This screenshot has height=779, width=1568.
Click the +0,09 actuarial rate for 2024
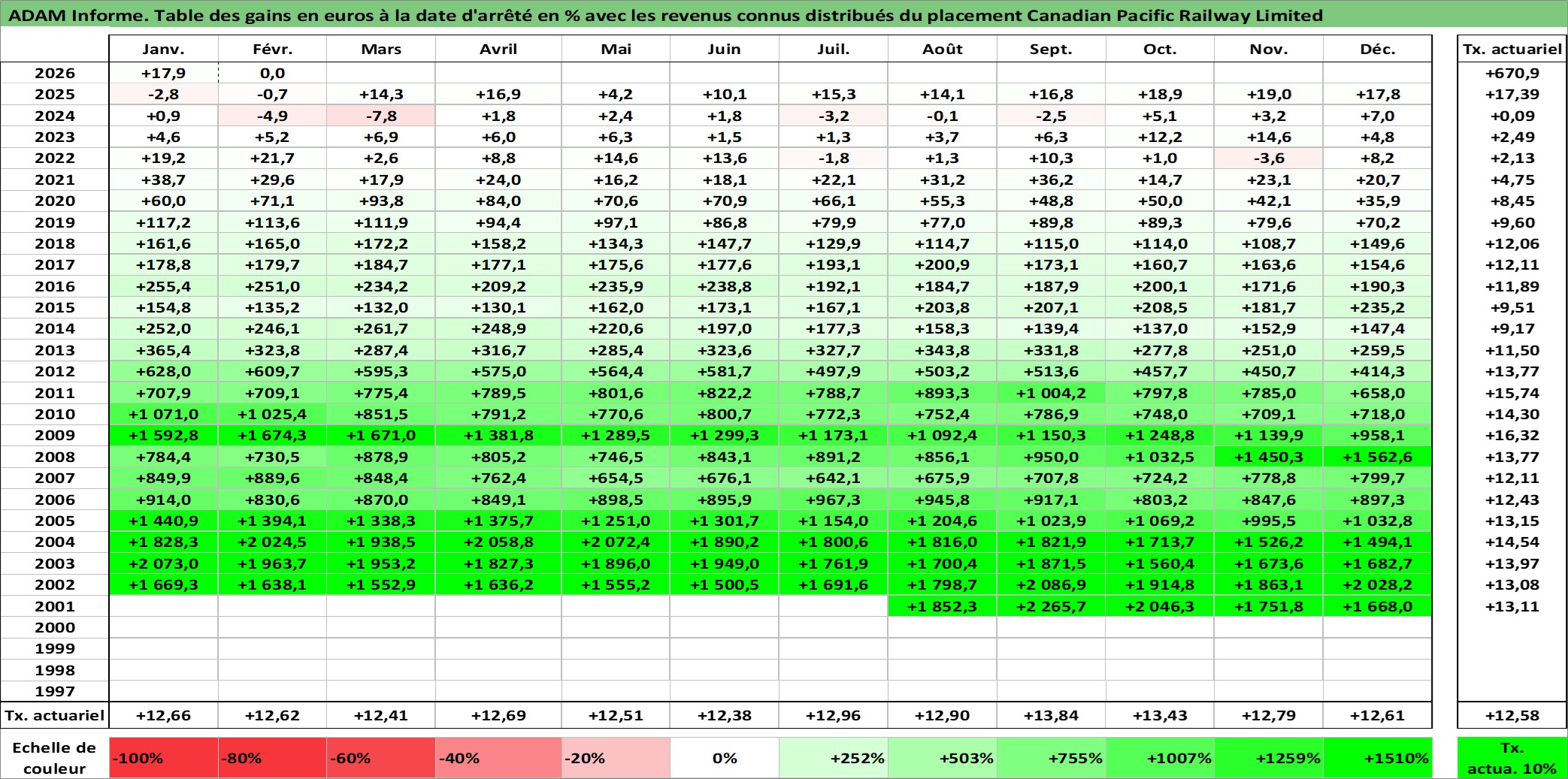pos(1512,116)
